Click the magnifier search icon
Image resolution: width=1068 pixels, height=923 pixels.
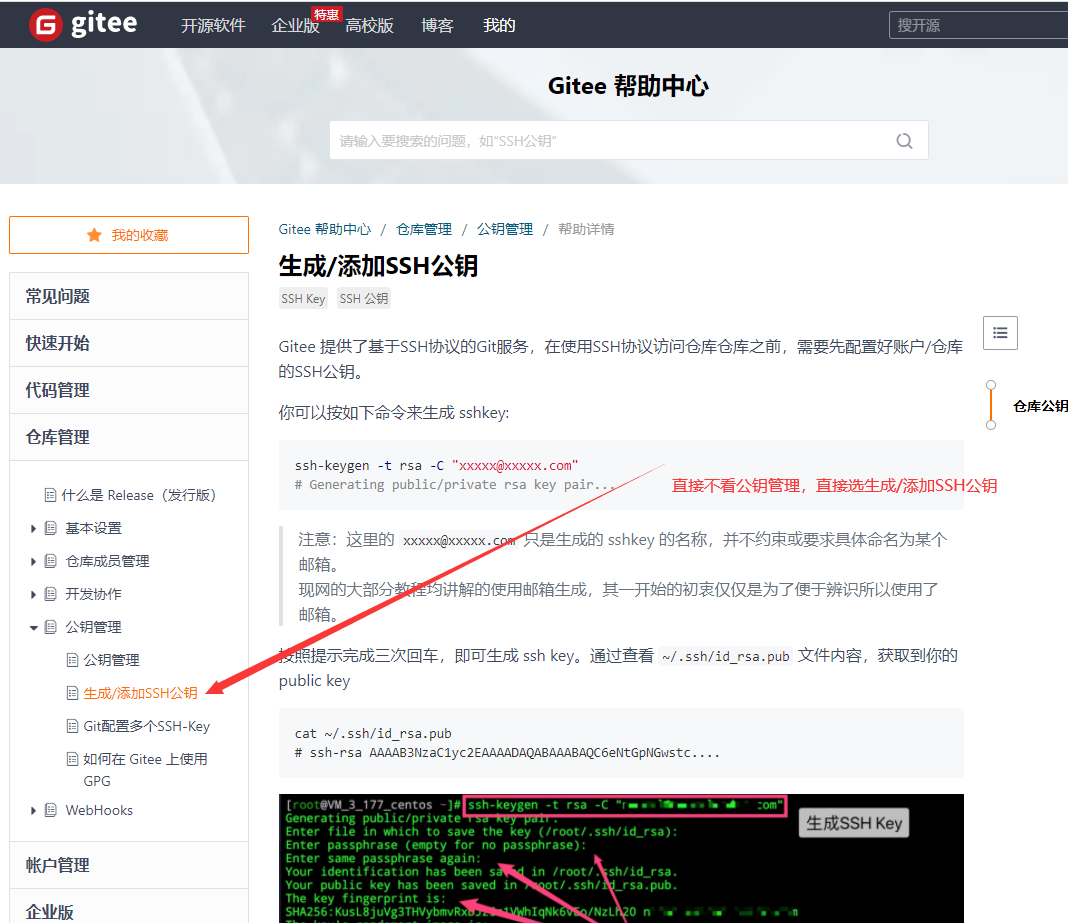pos(904,141)
